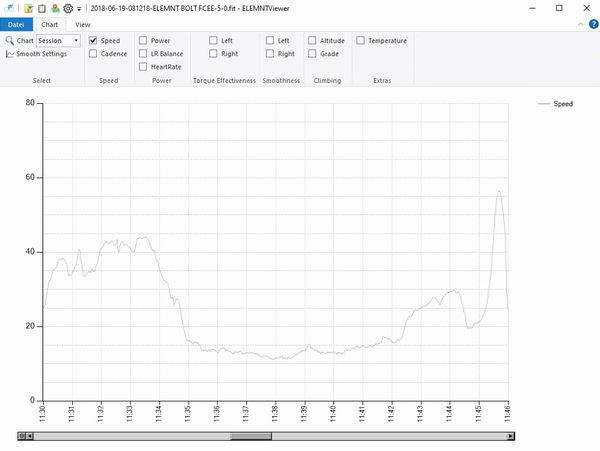This screenshot has height=451, width=600.
Task: Switch to the Chart ribbon tab
Action: pyautogui.click(x=49, y=24)
